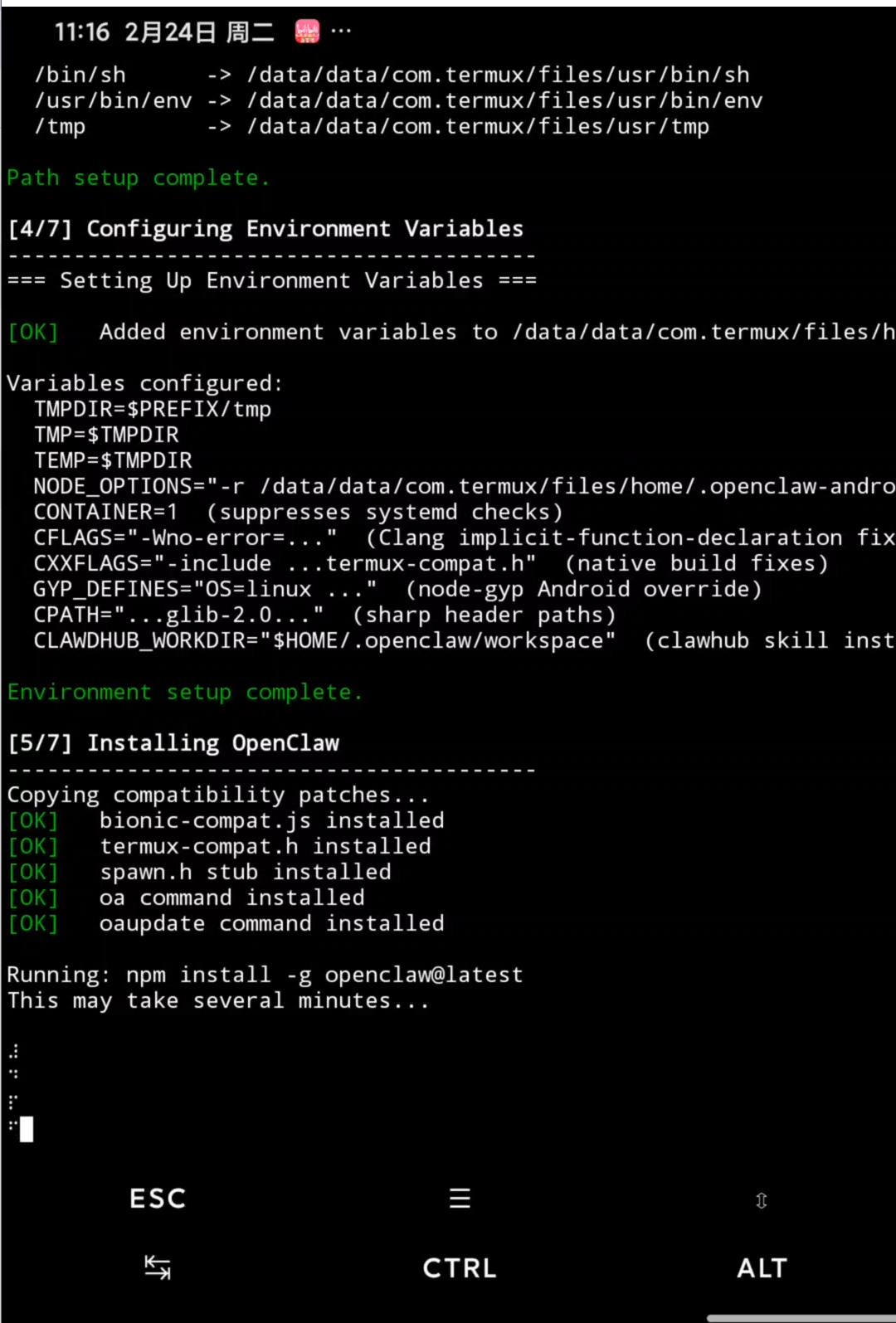896x1323 pixels.
Task: Tap the three-dot status bar overflow
Action: [341, 32]
